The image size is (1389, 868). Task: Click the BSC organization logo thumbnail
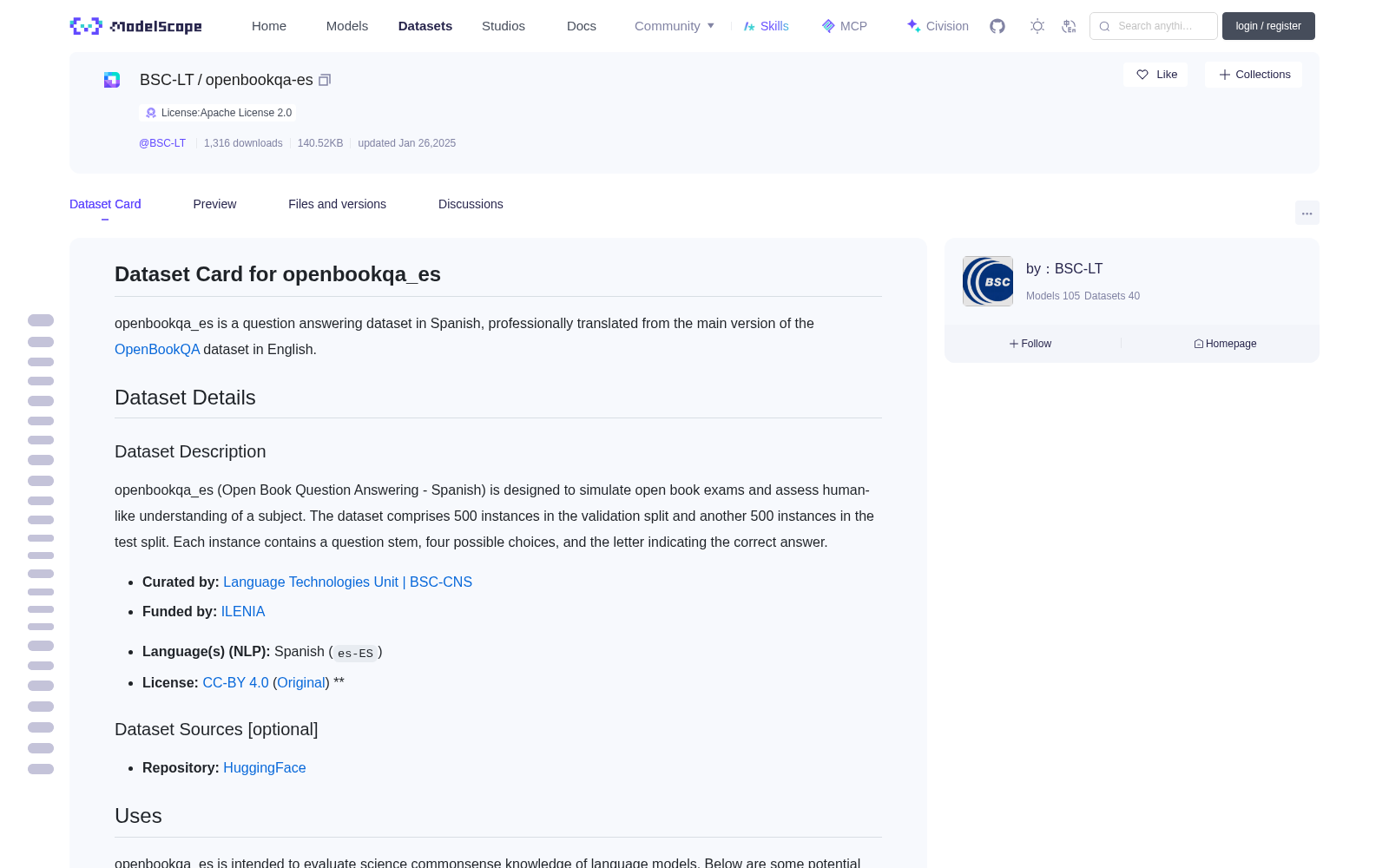click(988, 281)
